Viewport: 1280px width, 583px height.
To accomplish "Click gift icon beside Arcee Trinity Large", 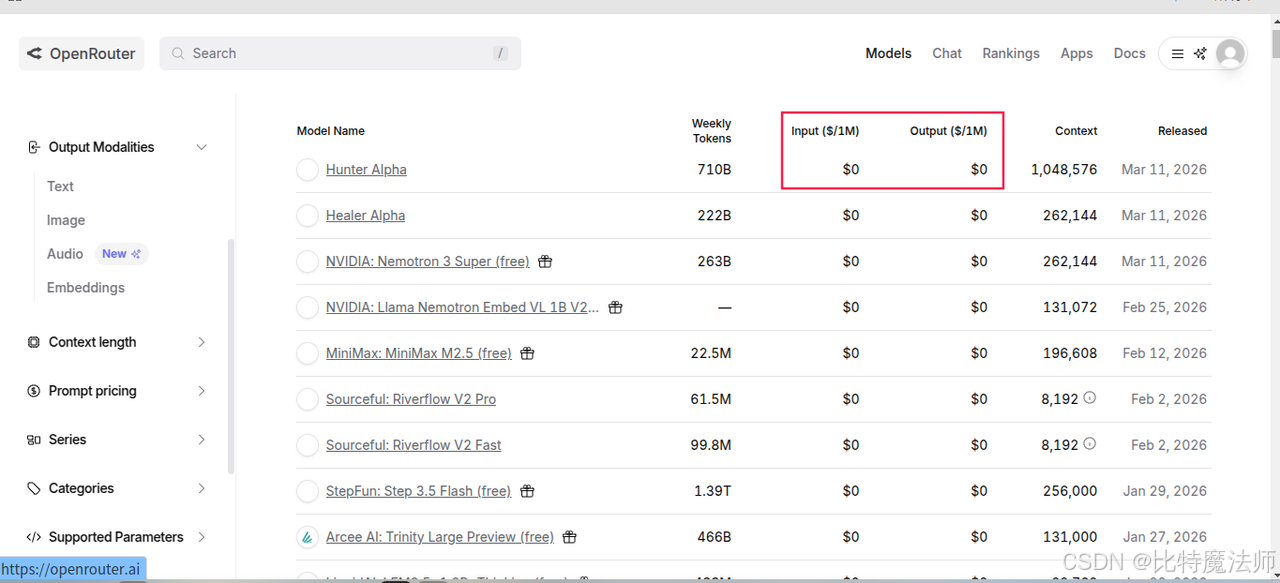I will point(569,538).
